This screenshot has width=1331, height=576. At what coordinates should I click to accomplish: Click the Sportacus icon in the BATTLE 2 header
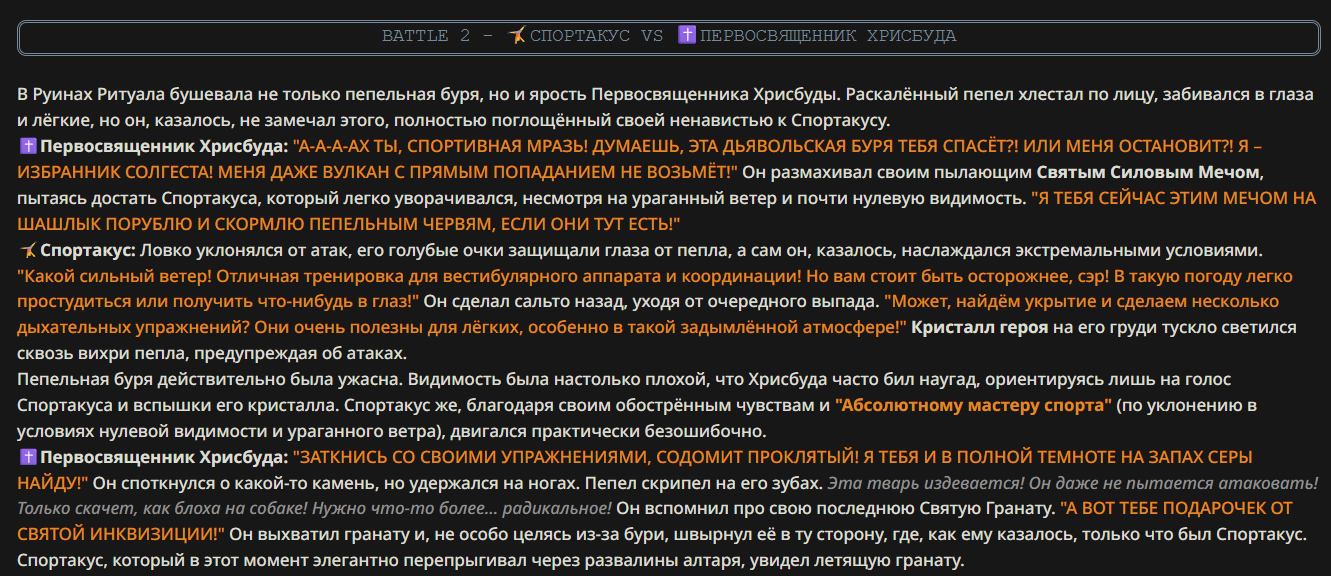coord(516,36)
